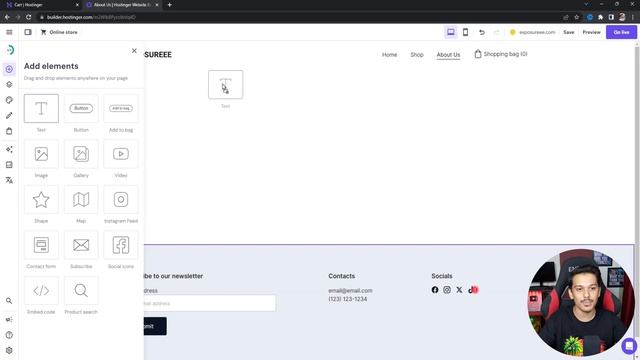Open browser extensions puzzle icon
The width and height of the screenshot is (640, 360).
(x=600, y=17)
